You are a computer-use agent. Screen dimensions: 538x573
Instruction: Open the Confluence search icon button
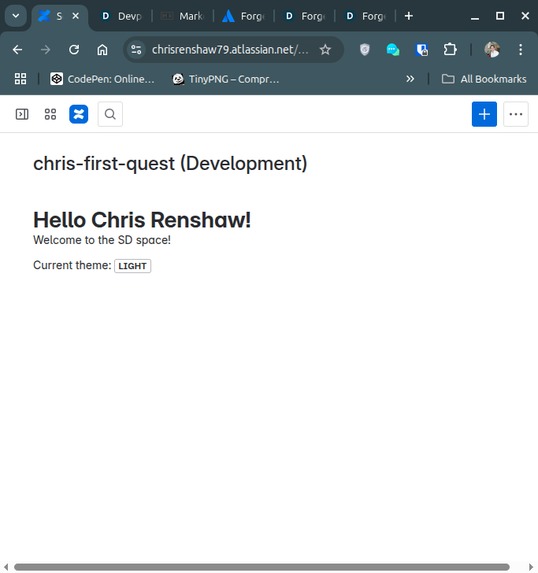pyautogui.click(x=110, y=114)
